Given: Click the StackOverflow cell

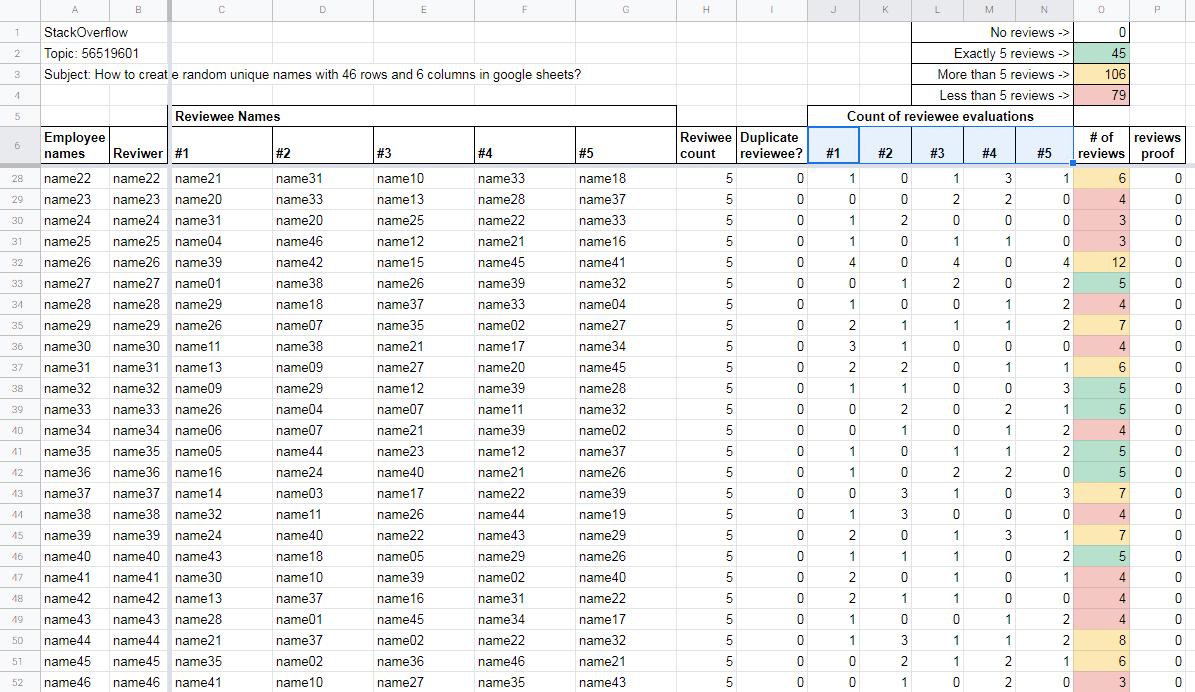Looking at the screenshot, I should tap(85, 32).
